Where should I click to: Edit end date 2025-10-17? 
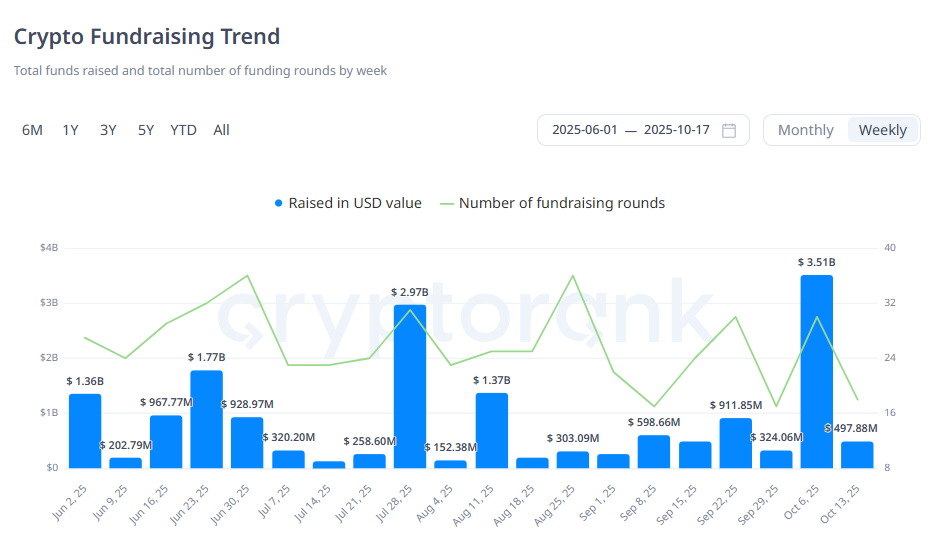(676, 130)
